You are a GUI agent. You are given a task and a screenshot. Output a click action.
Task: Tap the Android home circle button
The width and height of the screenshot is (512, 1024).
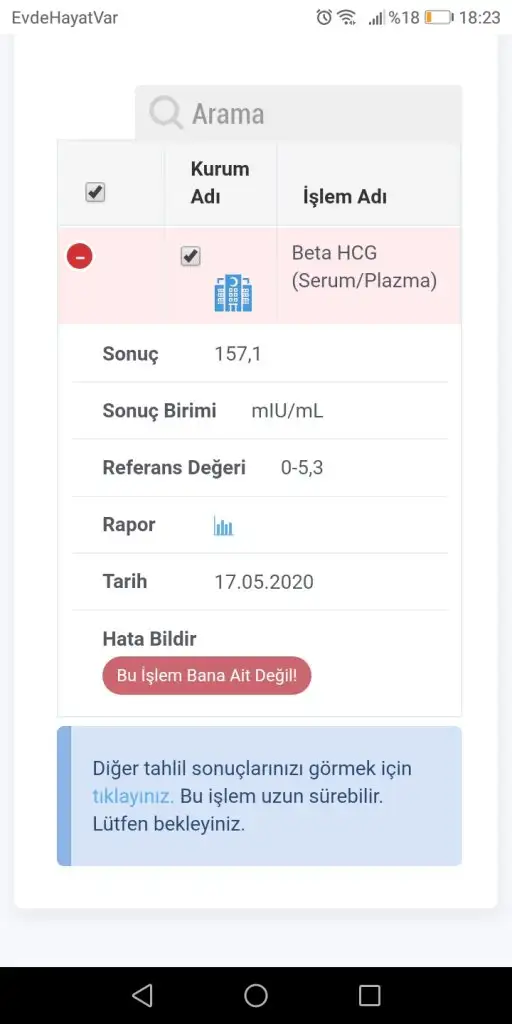256,995
